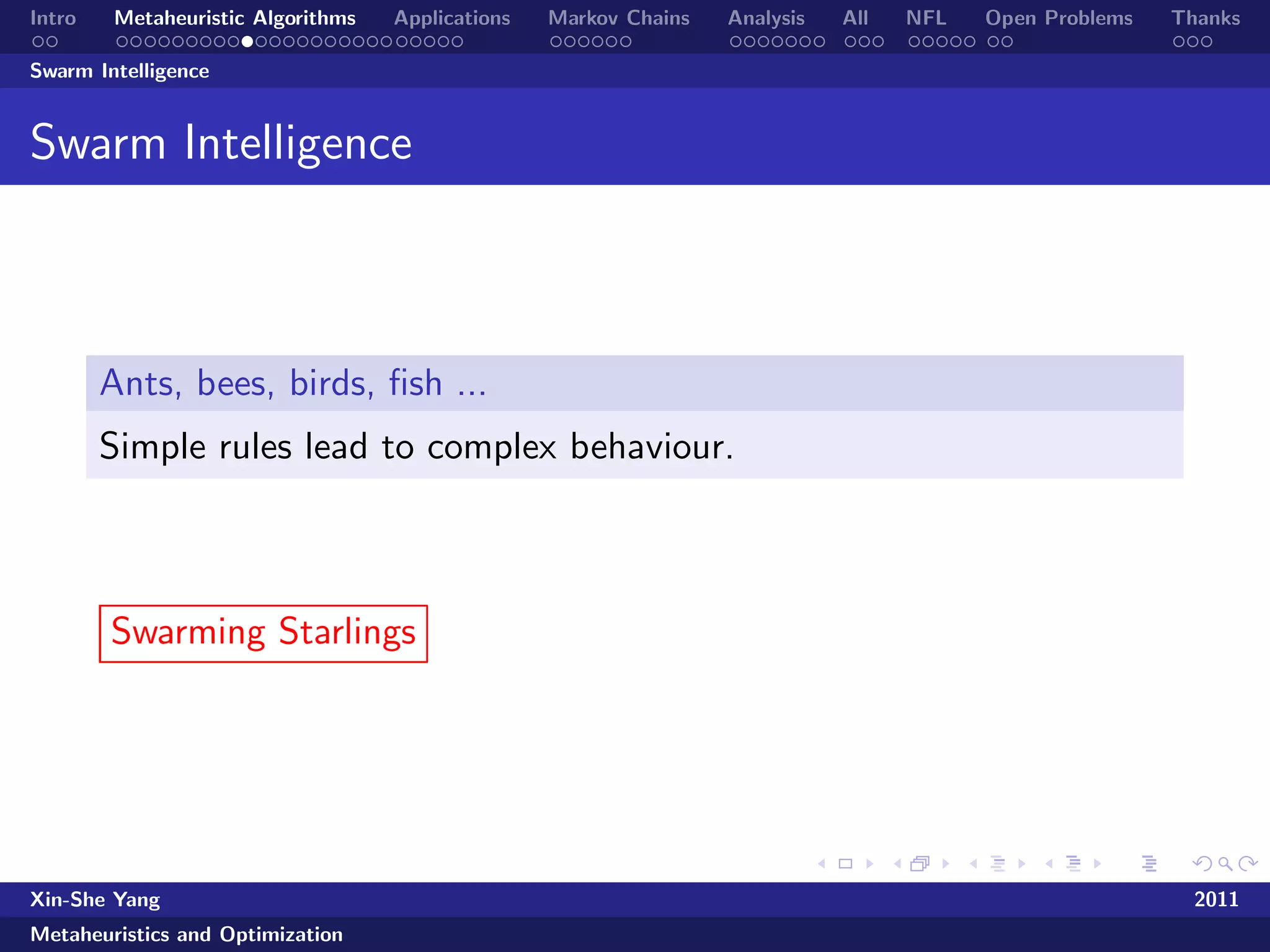This screenshot has height=952, width=1270.
Task: Click the 2011 date in footer
Action: pos(1217,899)
